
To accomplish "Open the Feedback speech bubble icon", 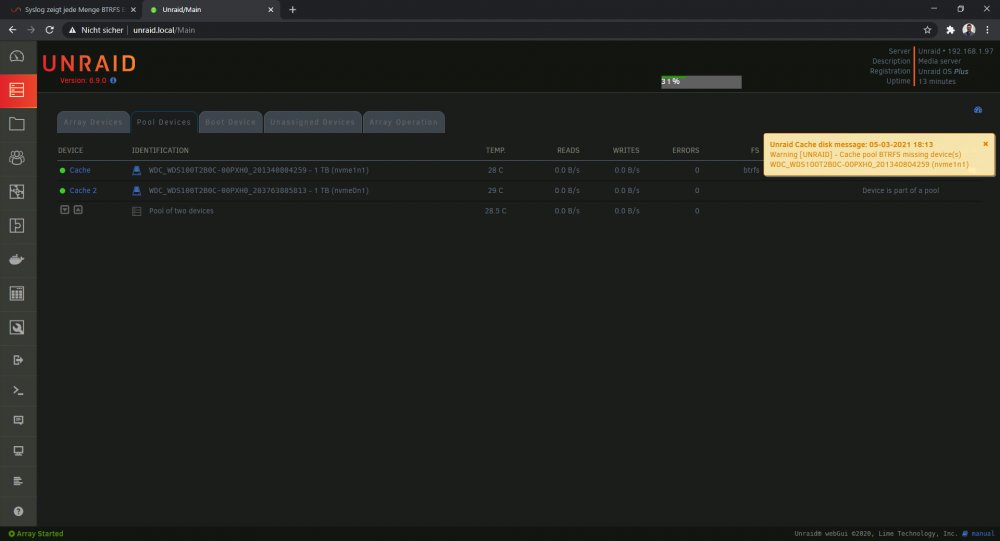I will (18, 420).
